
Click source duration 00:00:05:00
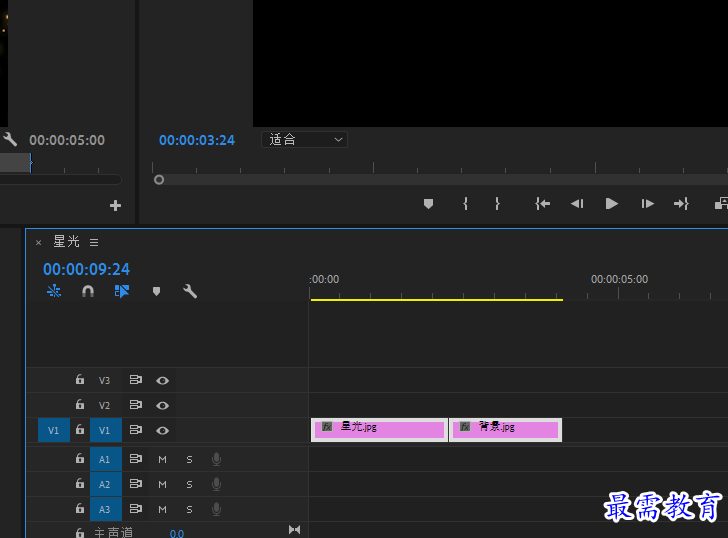coord(67,140)
